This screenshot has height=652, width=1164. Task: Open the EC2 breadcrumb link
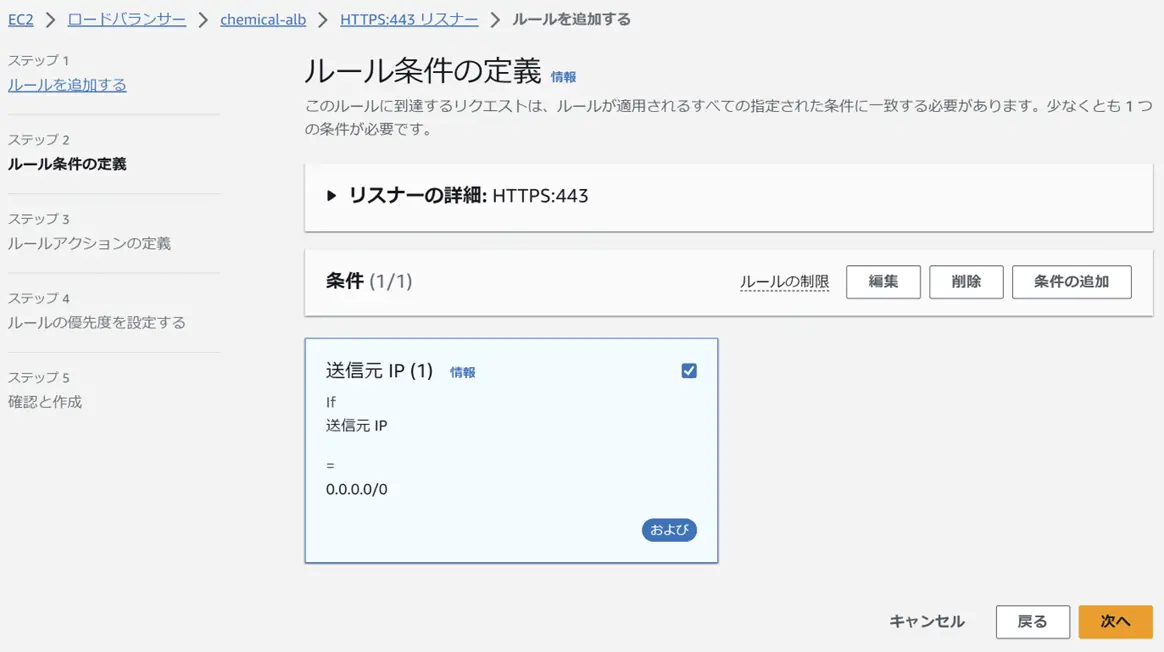pyautogui.click(x=21, y=19)
